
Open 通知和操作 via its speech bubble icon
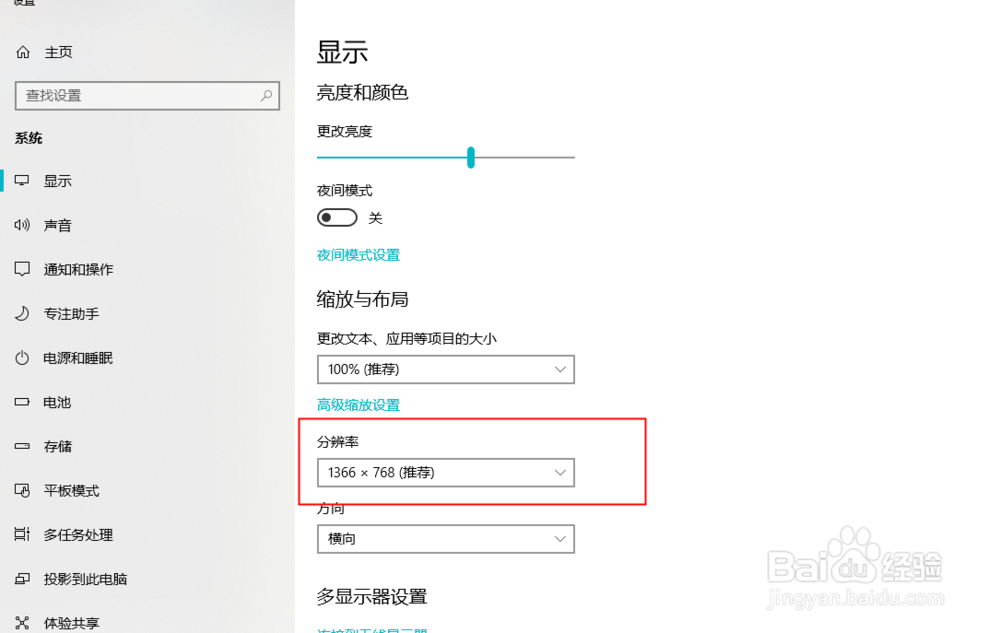[x=22, y=269]
